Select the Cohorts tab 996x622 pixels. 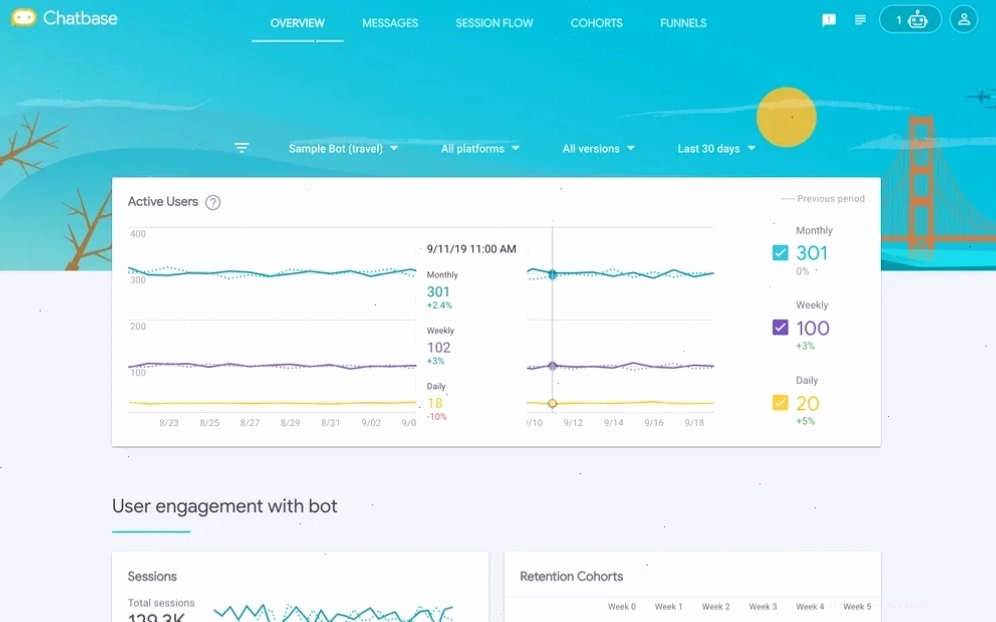[x=596, y=23]
